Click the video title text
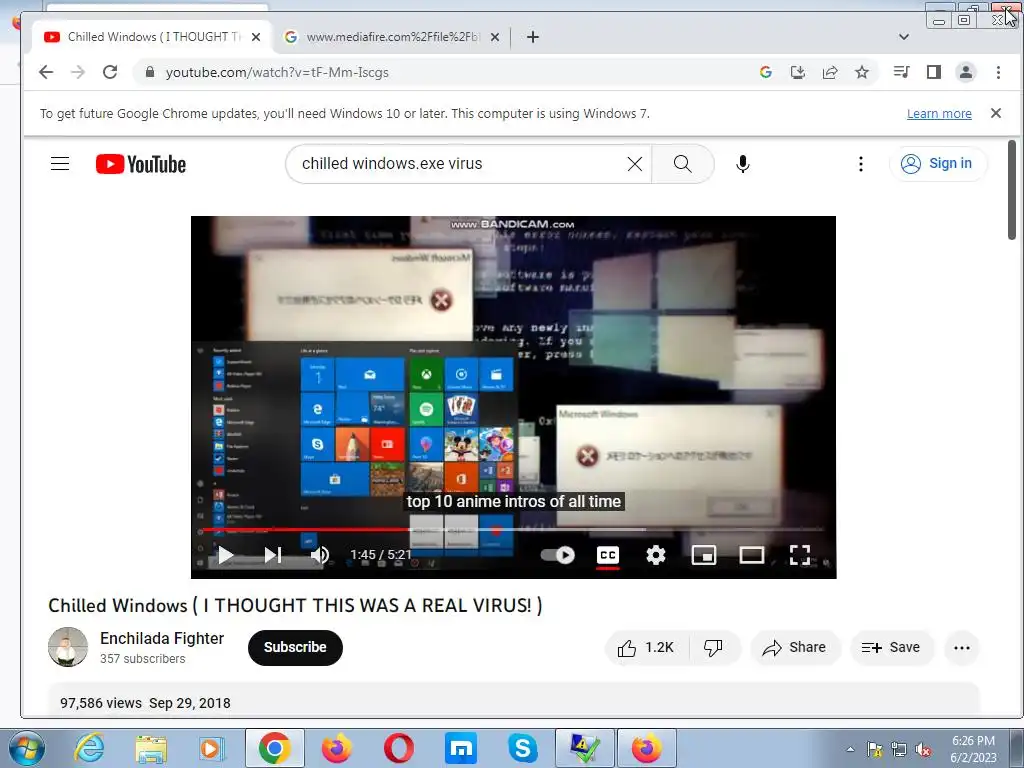 pyautogui.click(x=295, y=605)
